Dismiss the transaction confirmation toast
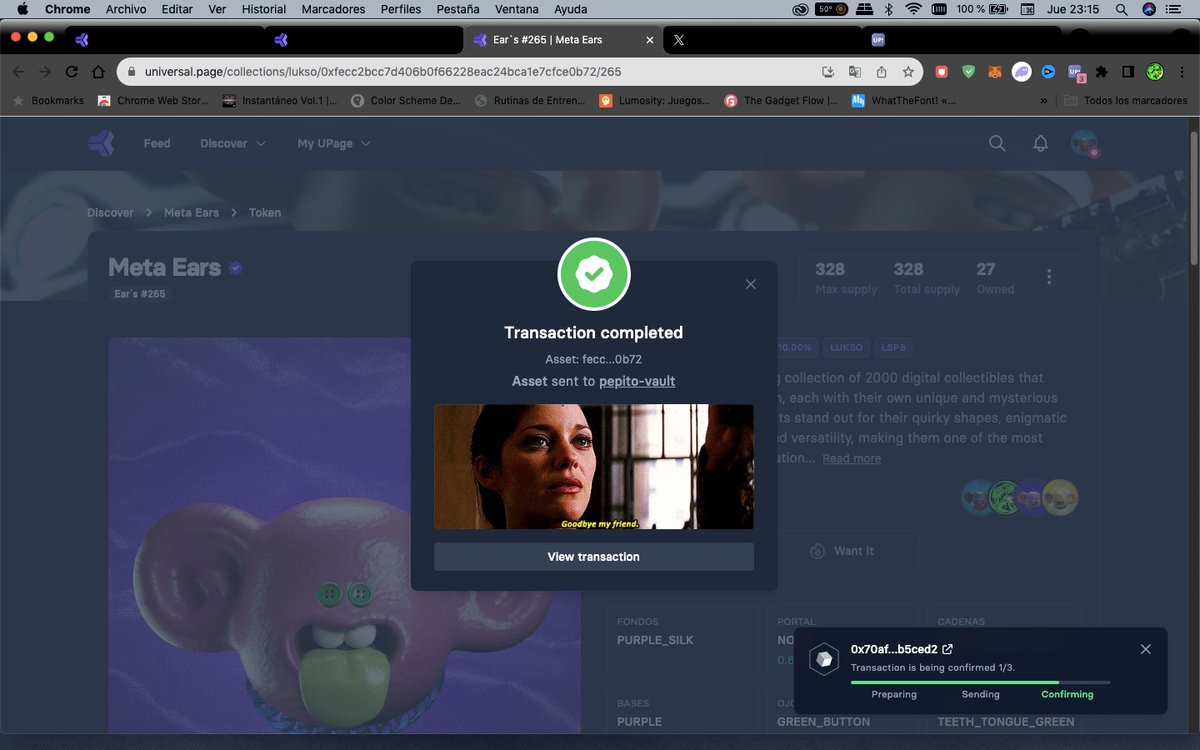 1146,649
